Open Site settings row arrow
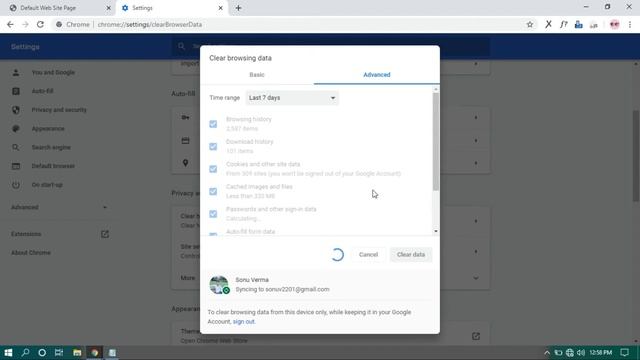Image resolution: width=640 pixels, height=360 pixels. 476,251
